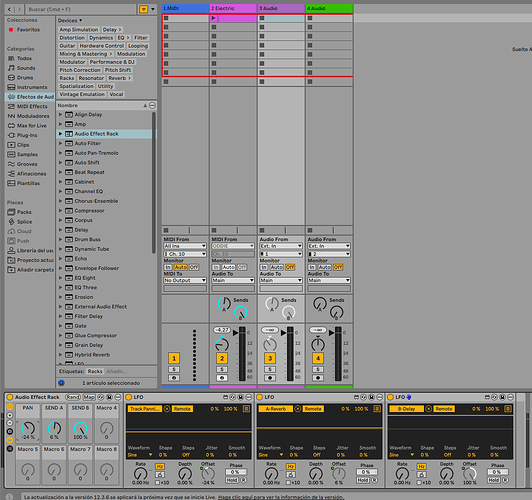
Task: Click stop button in 1 MIDI first clip slot
Action: pos(166,18)
